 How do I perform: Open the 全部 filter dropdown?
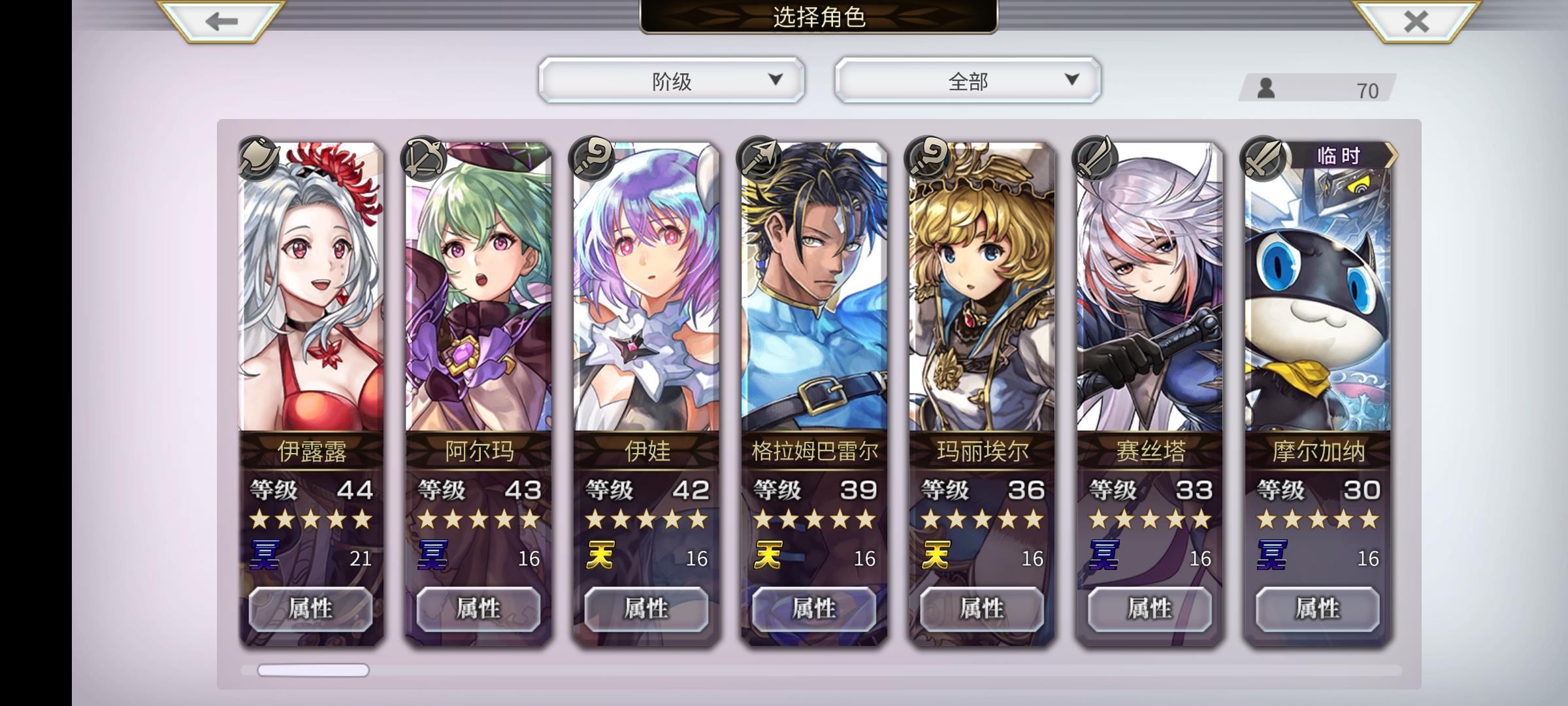[968, 80]
